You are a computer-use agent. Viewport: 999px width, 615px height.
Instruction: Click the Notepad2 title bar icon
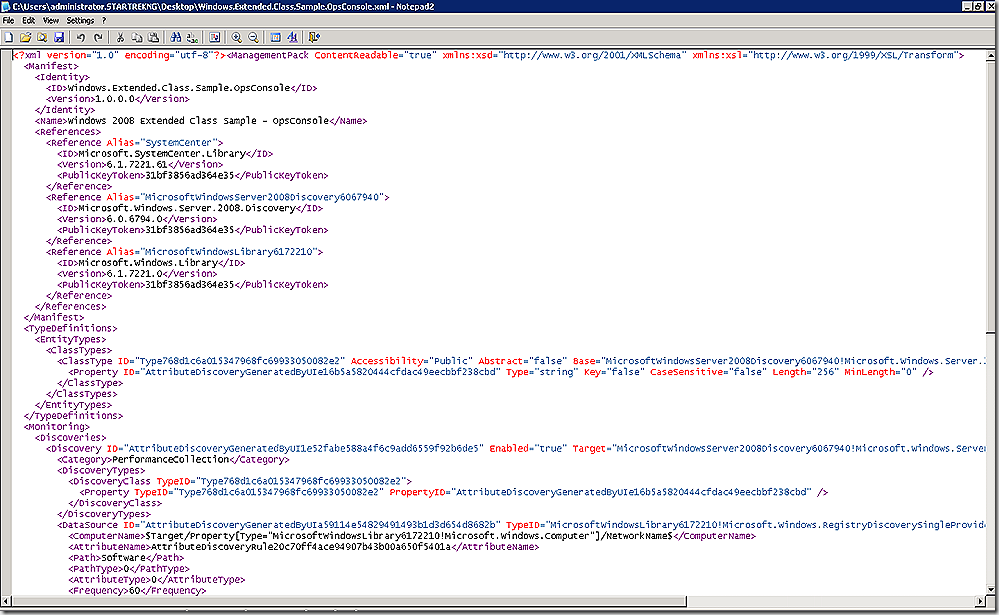(x=6, y=6)
